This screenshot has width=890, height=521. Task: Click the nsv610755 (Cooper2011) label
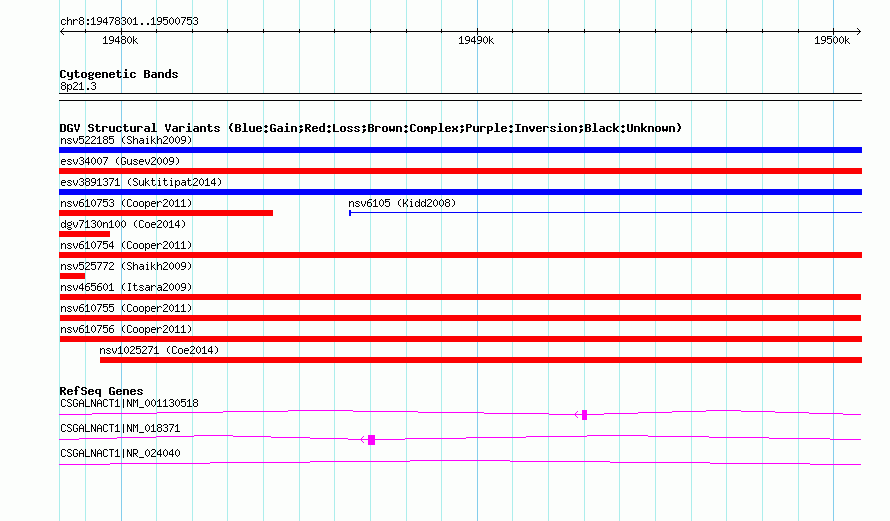(x=126, y=308)
